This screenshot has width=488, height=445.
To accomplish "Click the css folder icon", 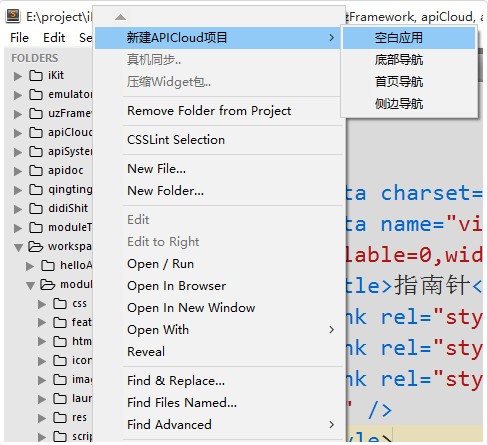I will click(x=60, y=304).
